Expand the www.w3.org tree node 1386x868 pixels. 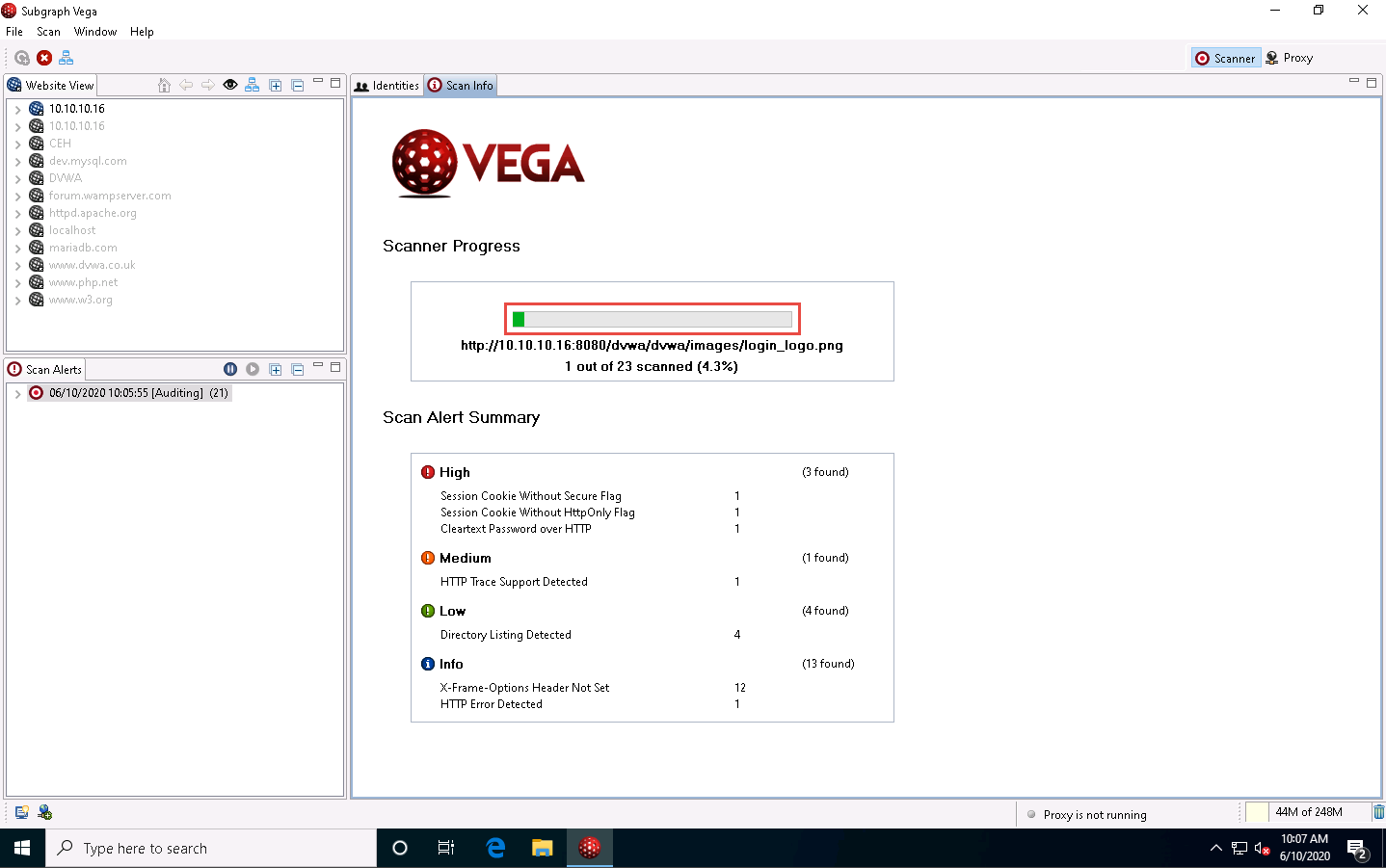click(x=17, y=300)
